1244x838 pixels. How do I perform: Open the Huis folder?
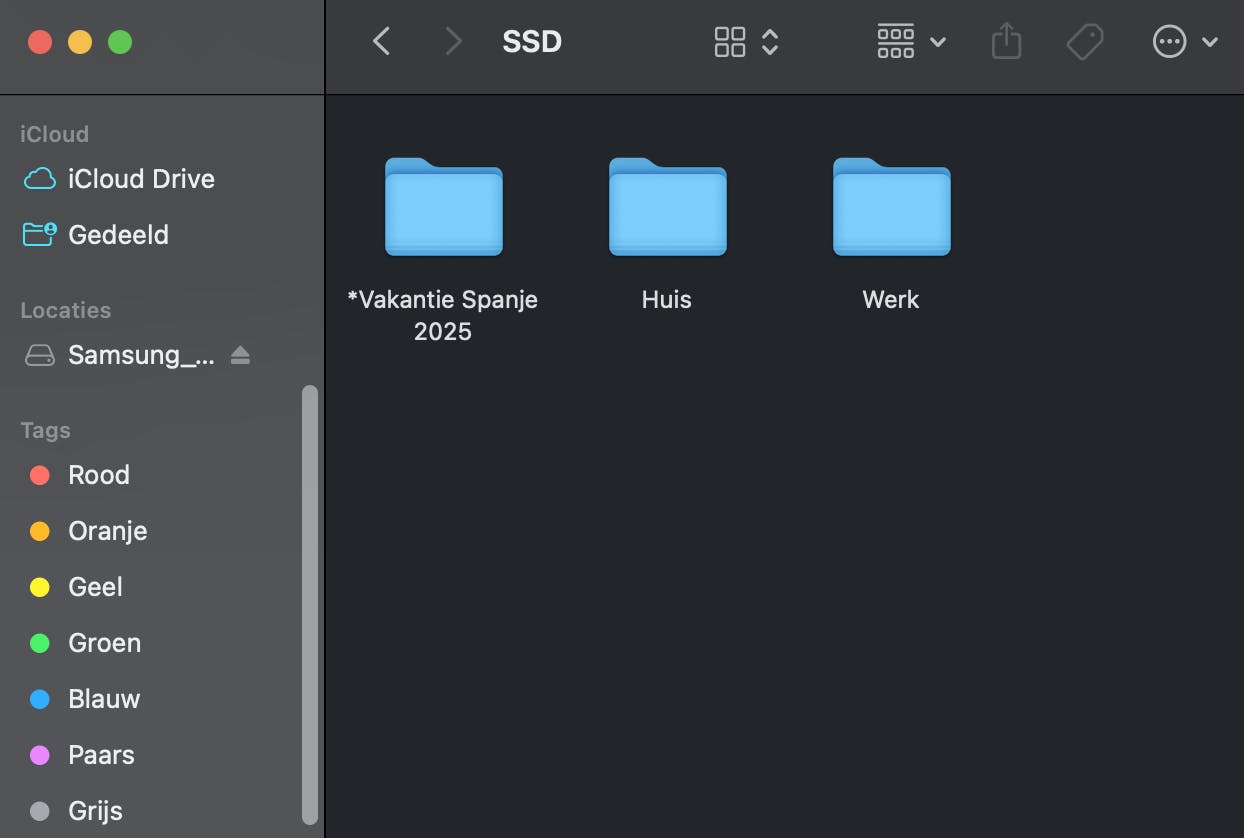point(667,207)
